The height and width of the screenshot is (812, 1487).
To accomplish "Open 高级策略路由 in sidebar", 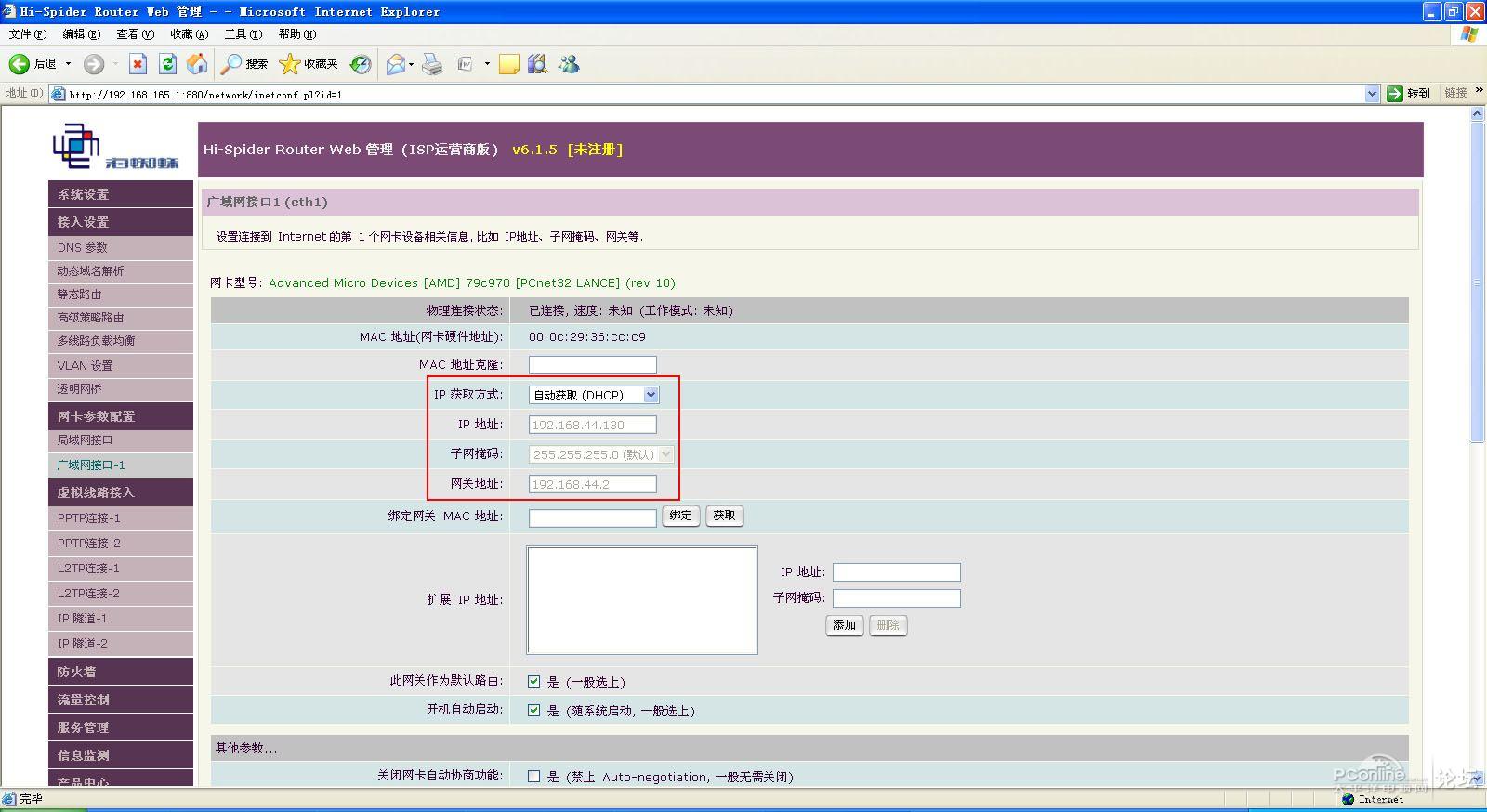I will [121, 317].
